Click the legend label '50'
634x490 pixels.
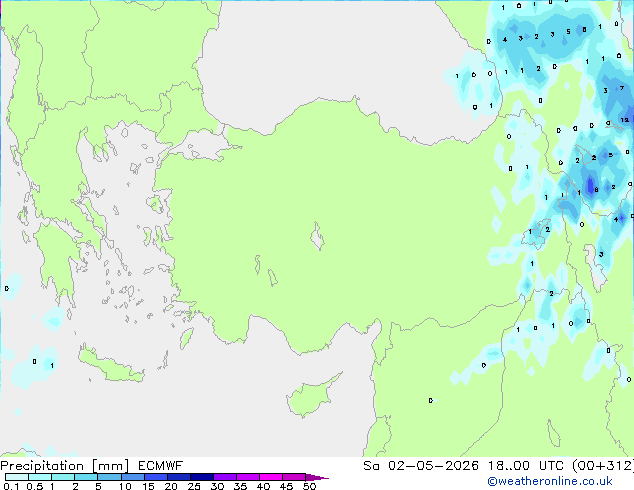[x=309, y=486]
